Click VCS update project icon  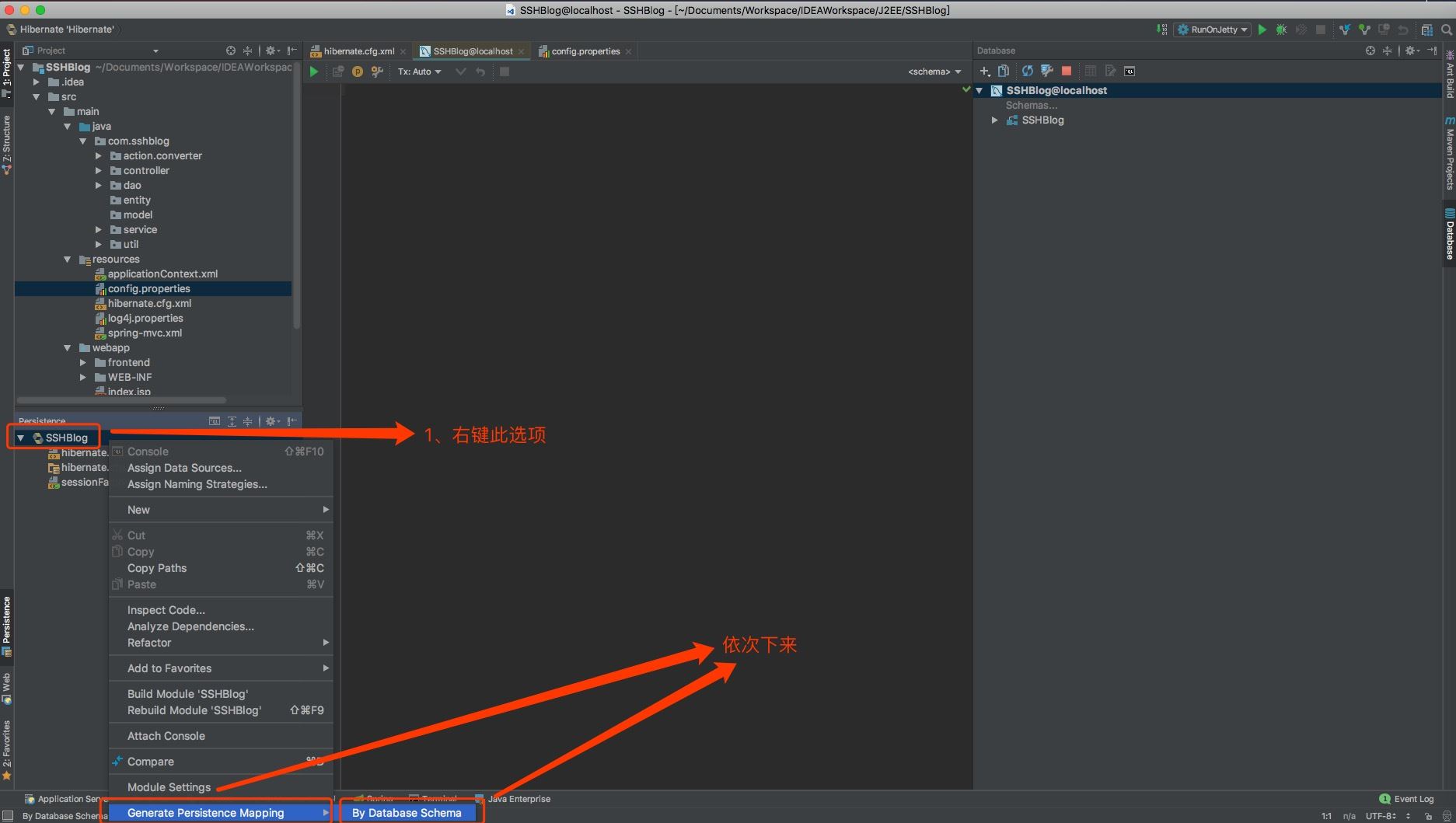(x=1345, y=30)
